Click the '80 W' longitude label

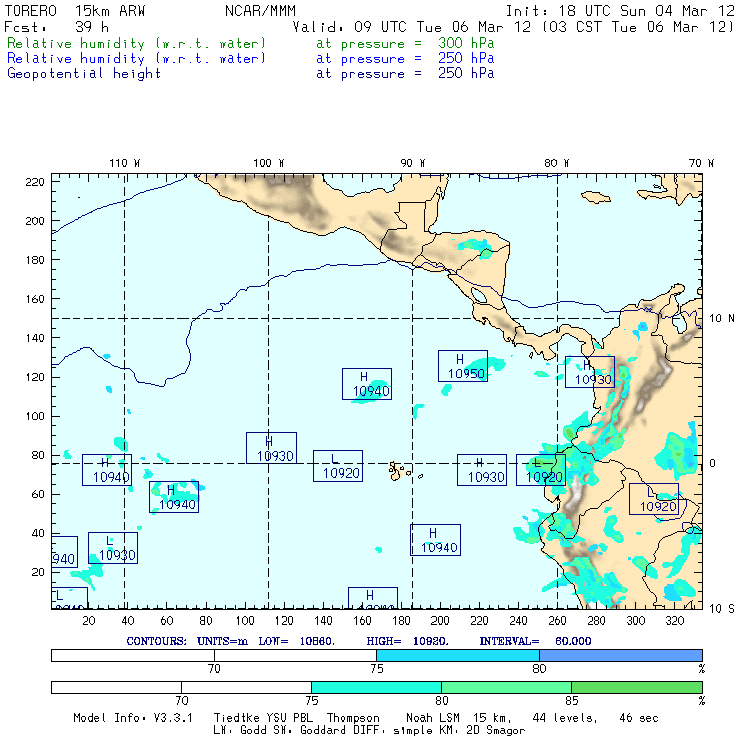(556, 163)
